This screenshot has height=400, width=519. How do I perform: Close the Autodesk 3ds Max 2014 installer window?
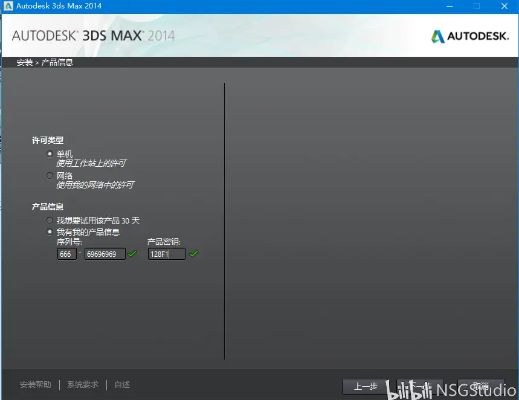(504, 6)
